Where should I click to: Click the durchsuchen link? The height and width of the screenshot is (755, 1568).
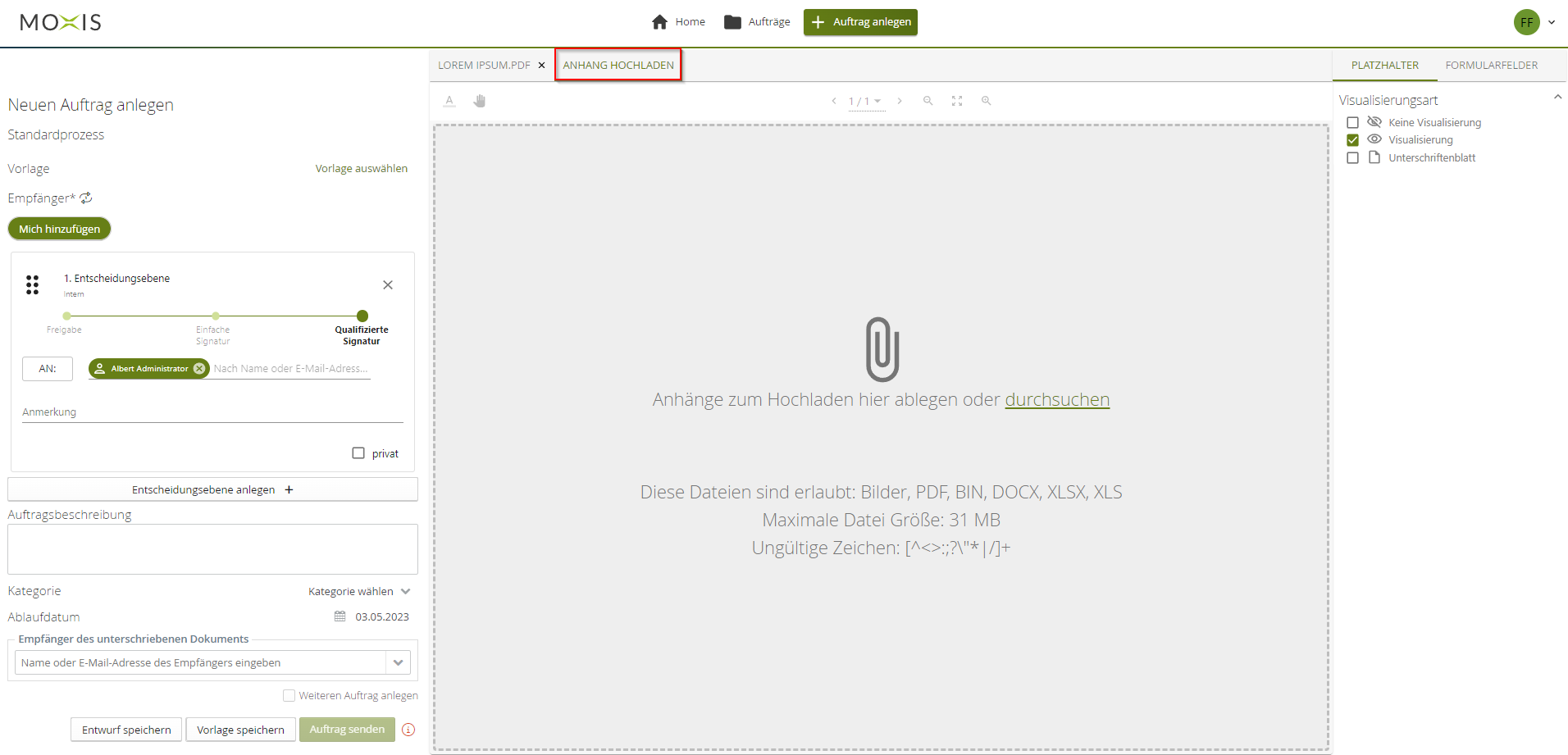(1056, 399)
